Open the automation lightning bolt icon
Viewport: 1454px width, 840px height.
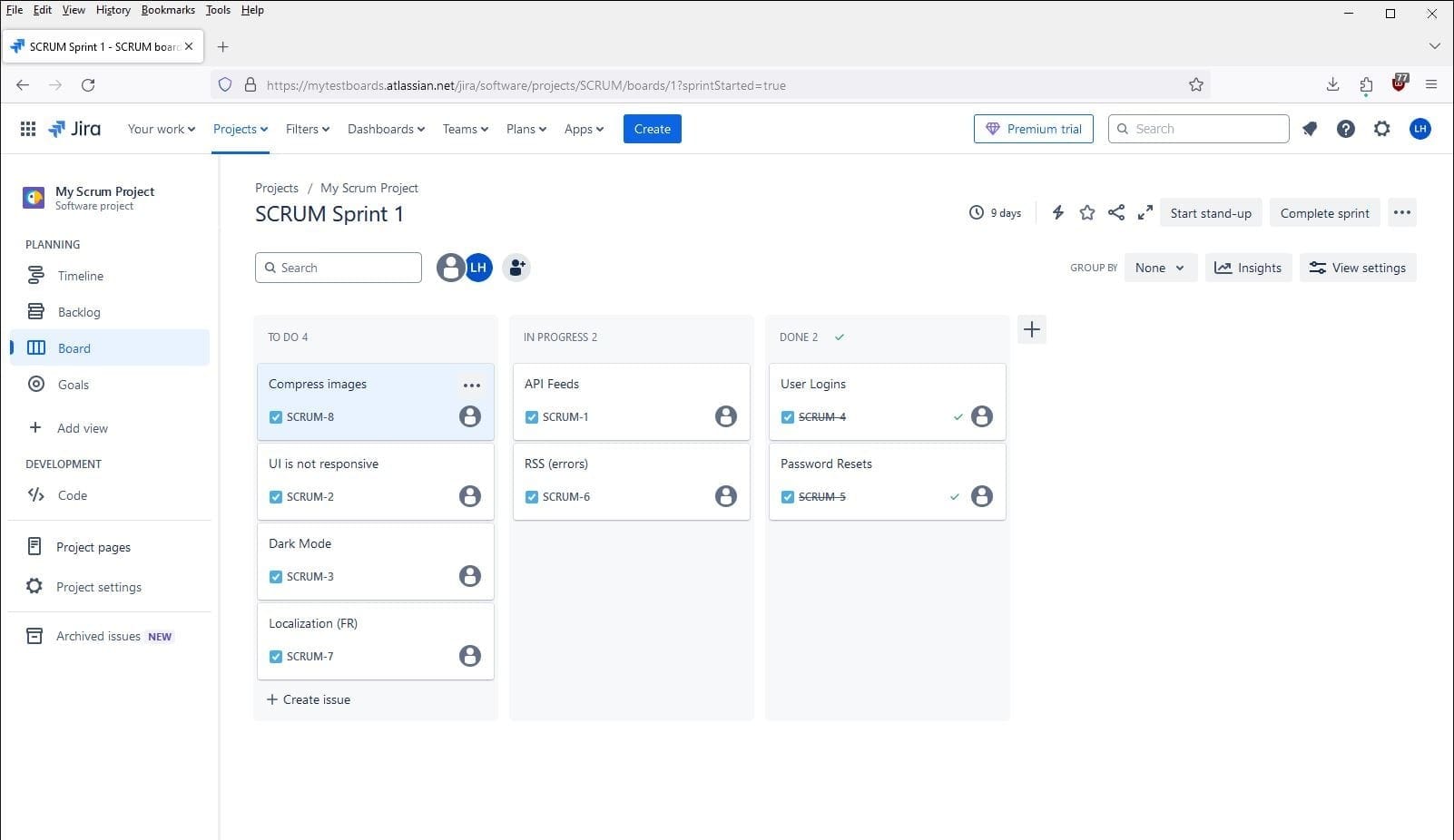click(x=1057, y=212)
